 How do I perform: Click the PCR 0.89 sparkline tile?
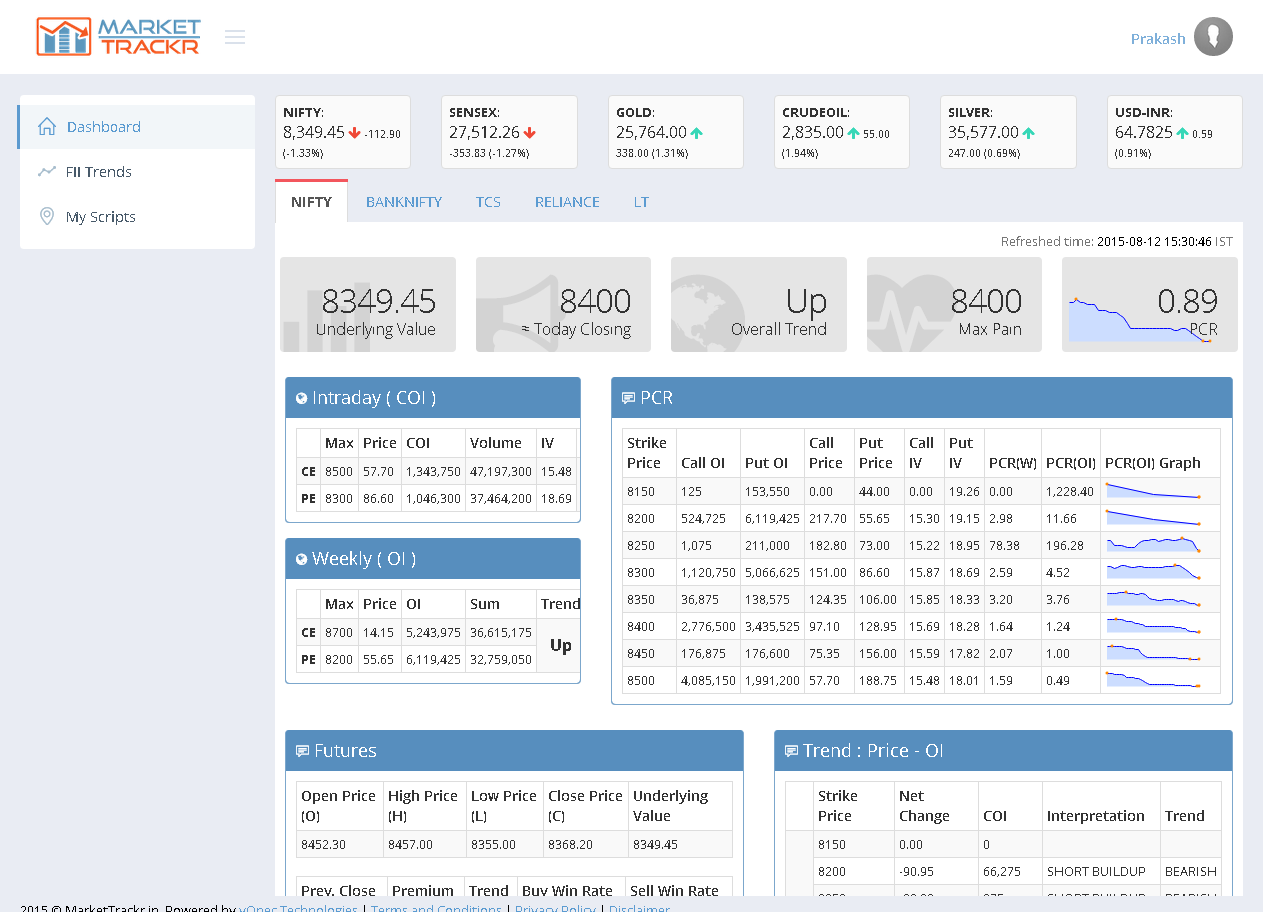(1149, 305)
